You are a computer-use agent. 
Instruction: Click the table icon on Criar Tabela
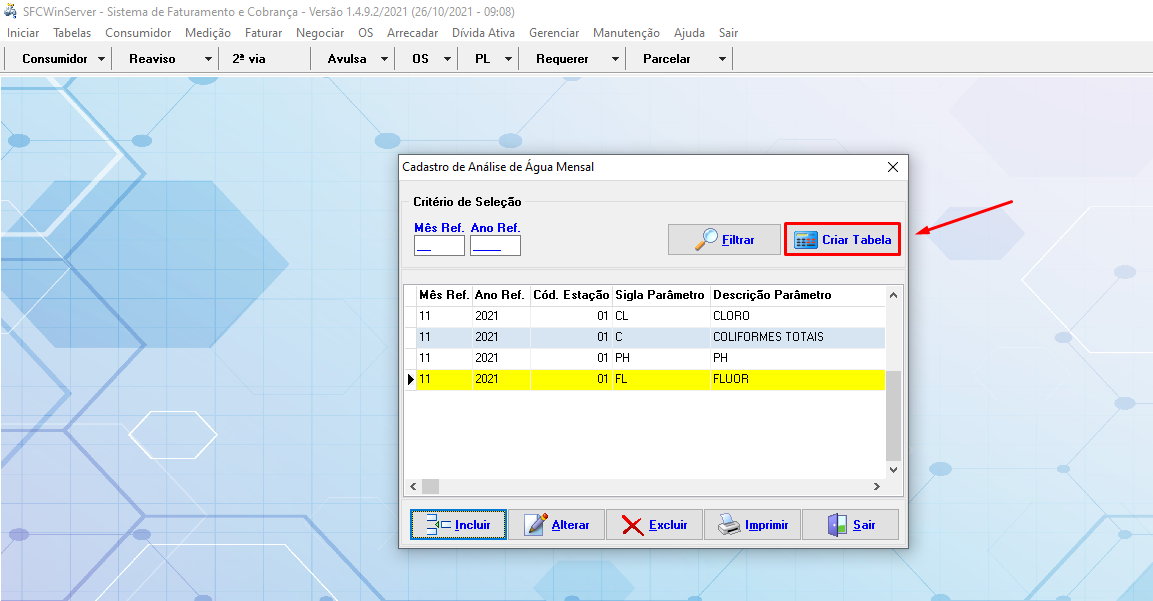[x=805, y=240]
